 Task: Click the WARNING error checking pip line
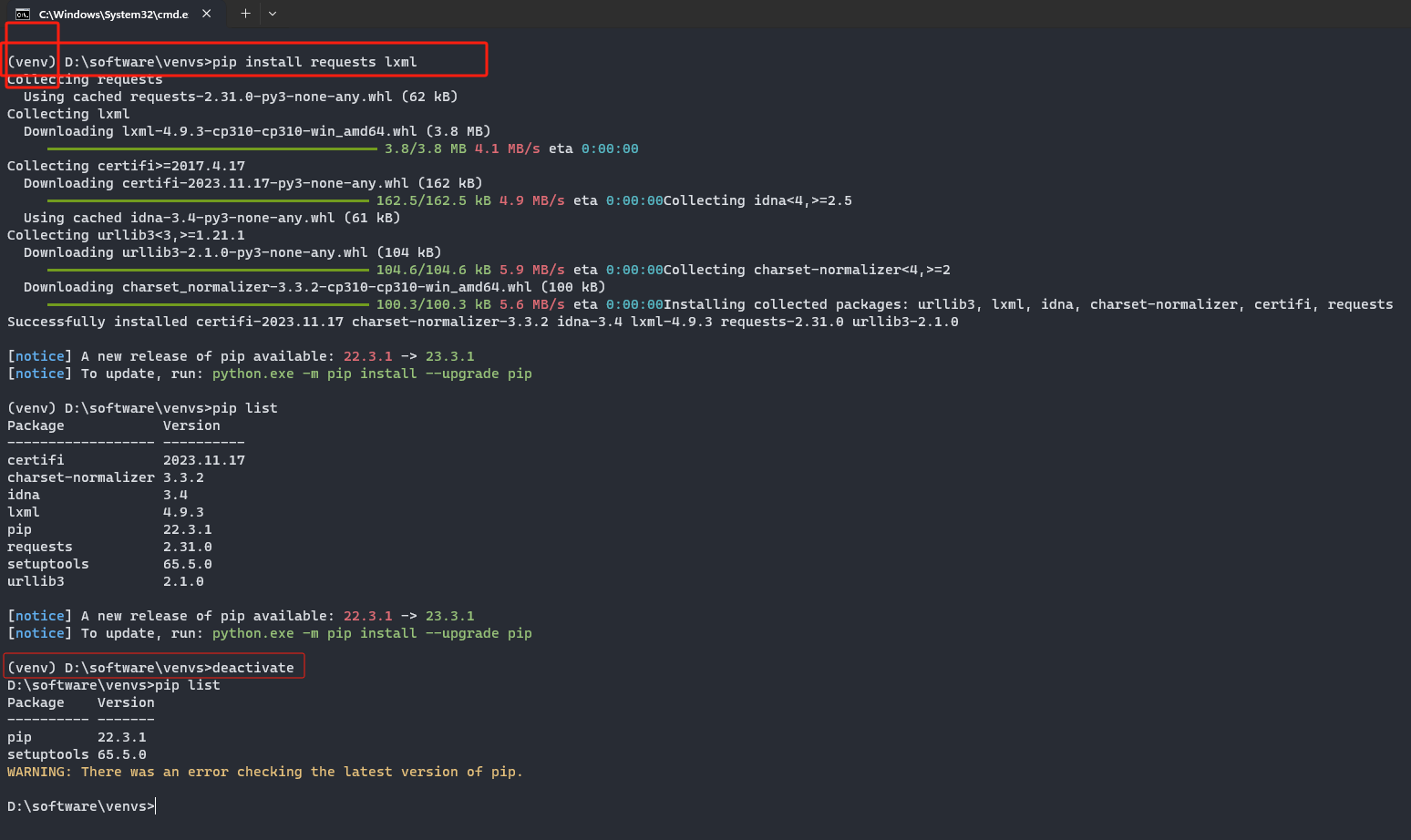point(265,772)
